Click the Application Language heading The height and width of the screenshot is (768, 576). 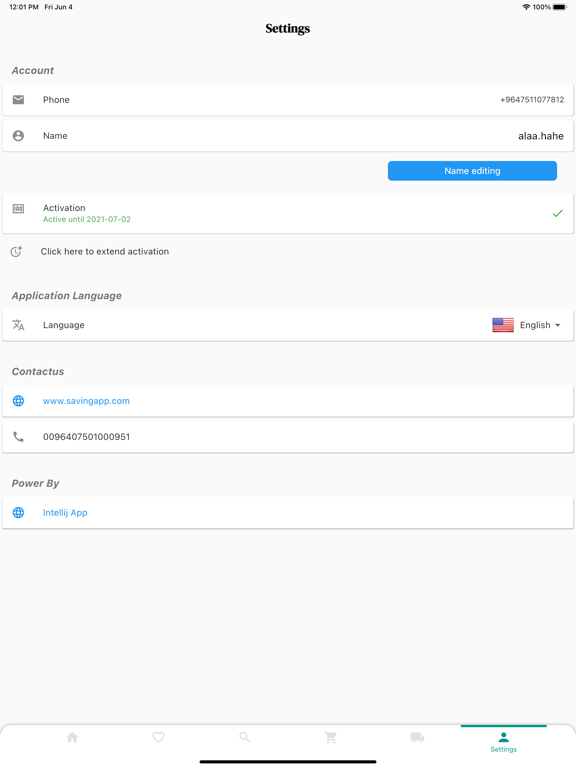click(x=67, y=296)
